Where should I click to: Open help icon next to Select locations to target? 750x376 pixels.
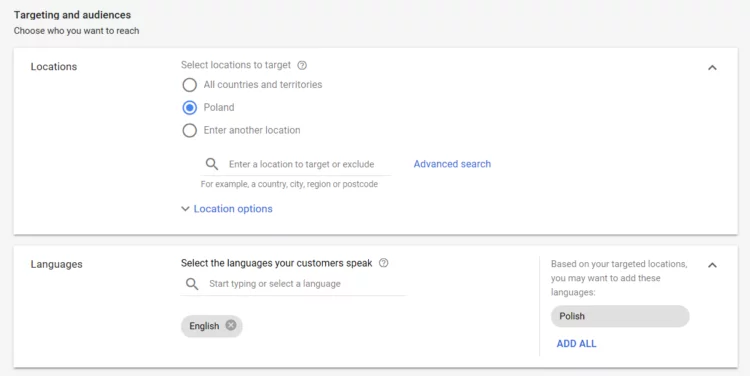(302, 65)
